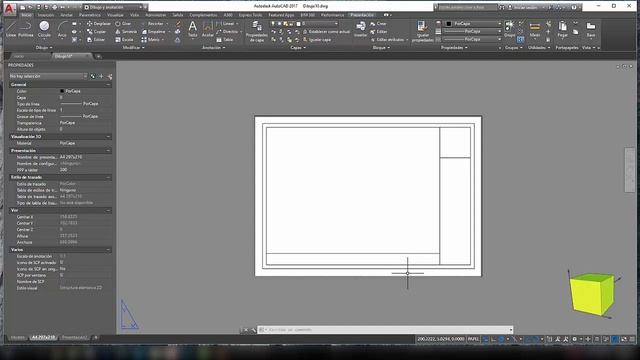640x360 pixels.
Task: Click the Acotar dimension tool
Action: pos(207,29)
